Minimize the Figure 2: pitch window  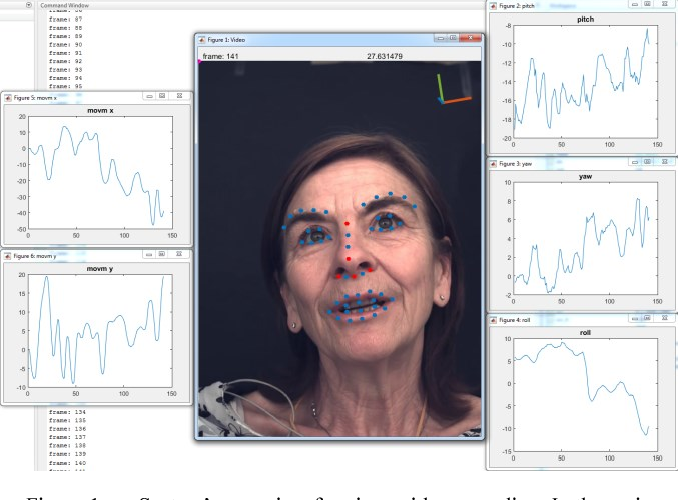click(x=635, y=4)
